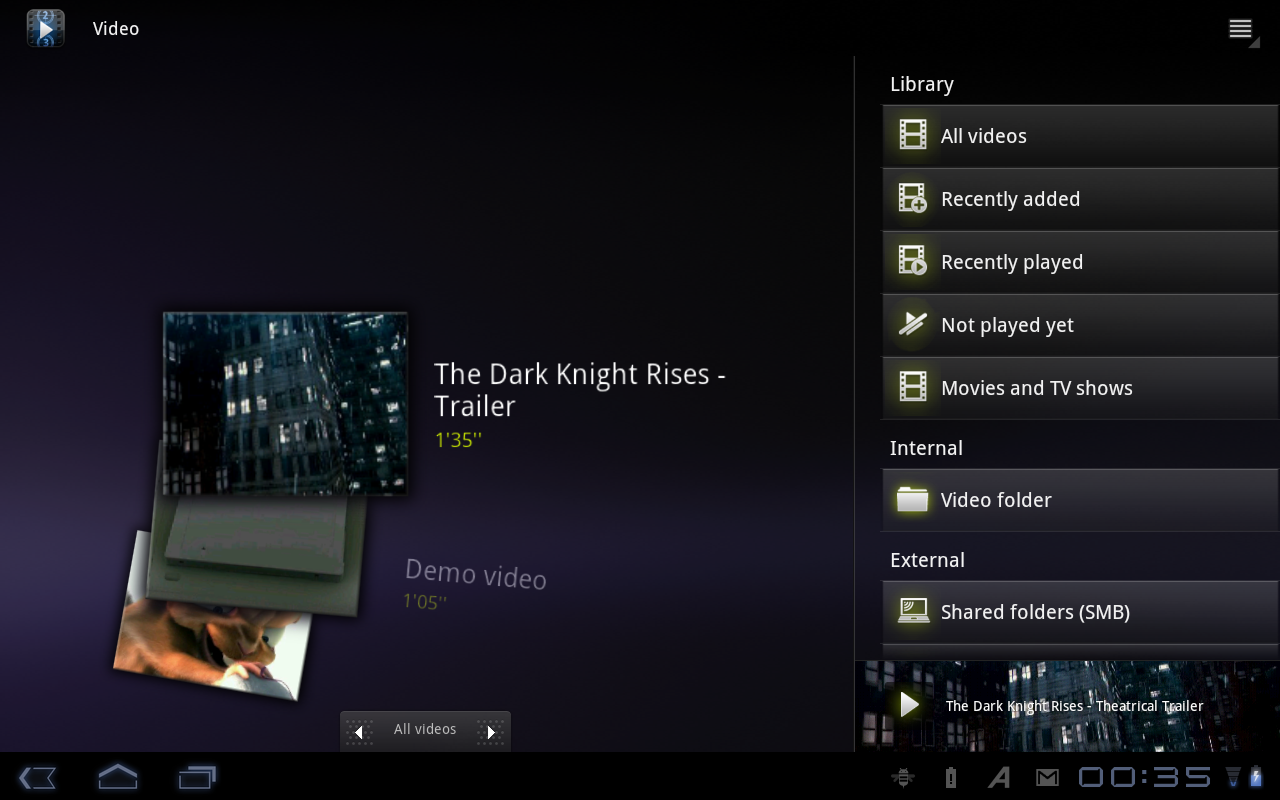Select the All videos film strip icon

912,135
